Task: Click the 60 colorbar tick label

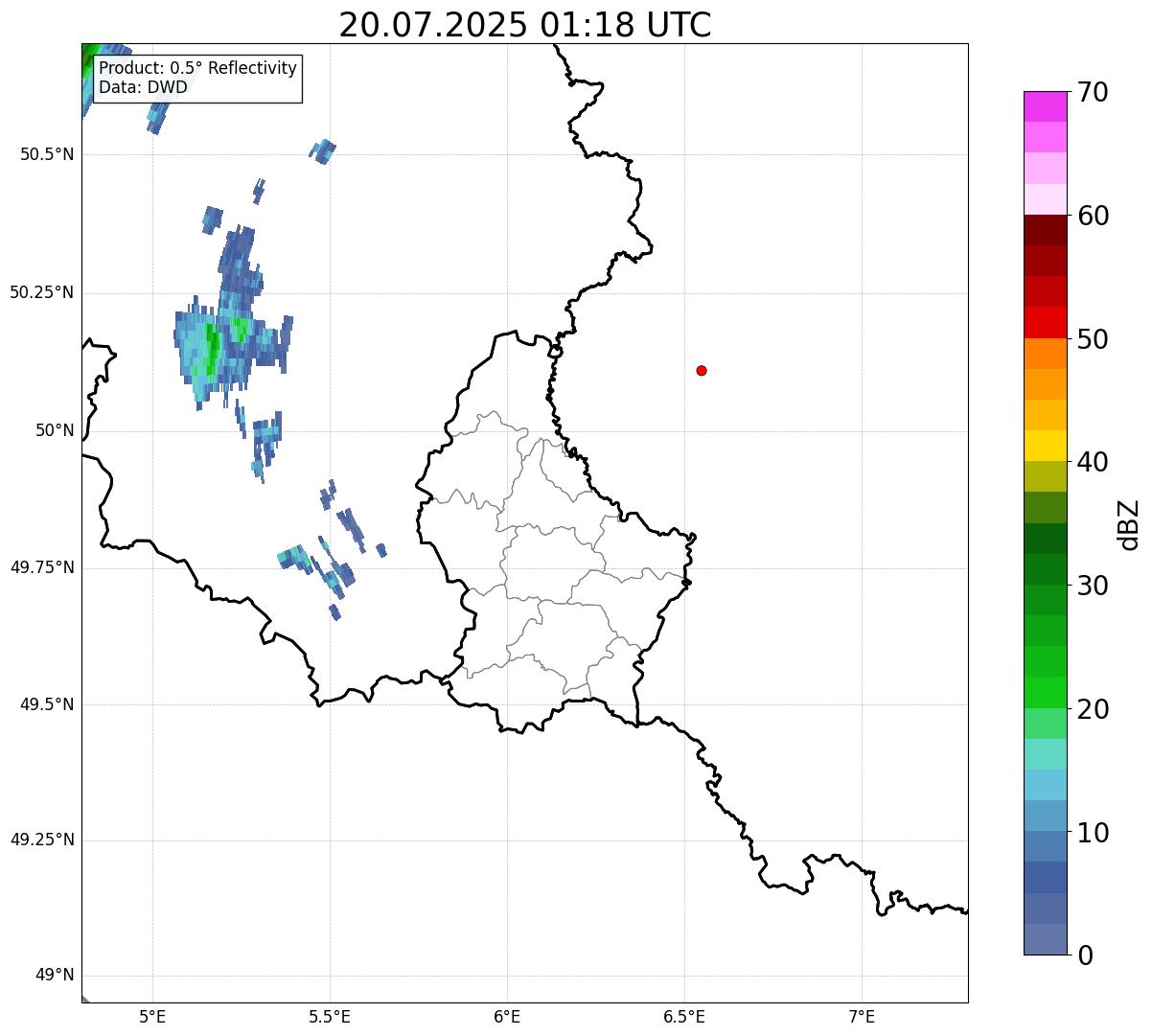Action: pos(1093,216)
